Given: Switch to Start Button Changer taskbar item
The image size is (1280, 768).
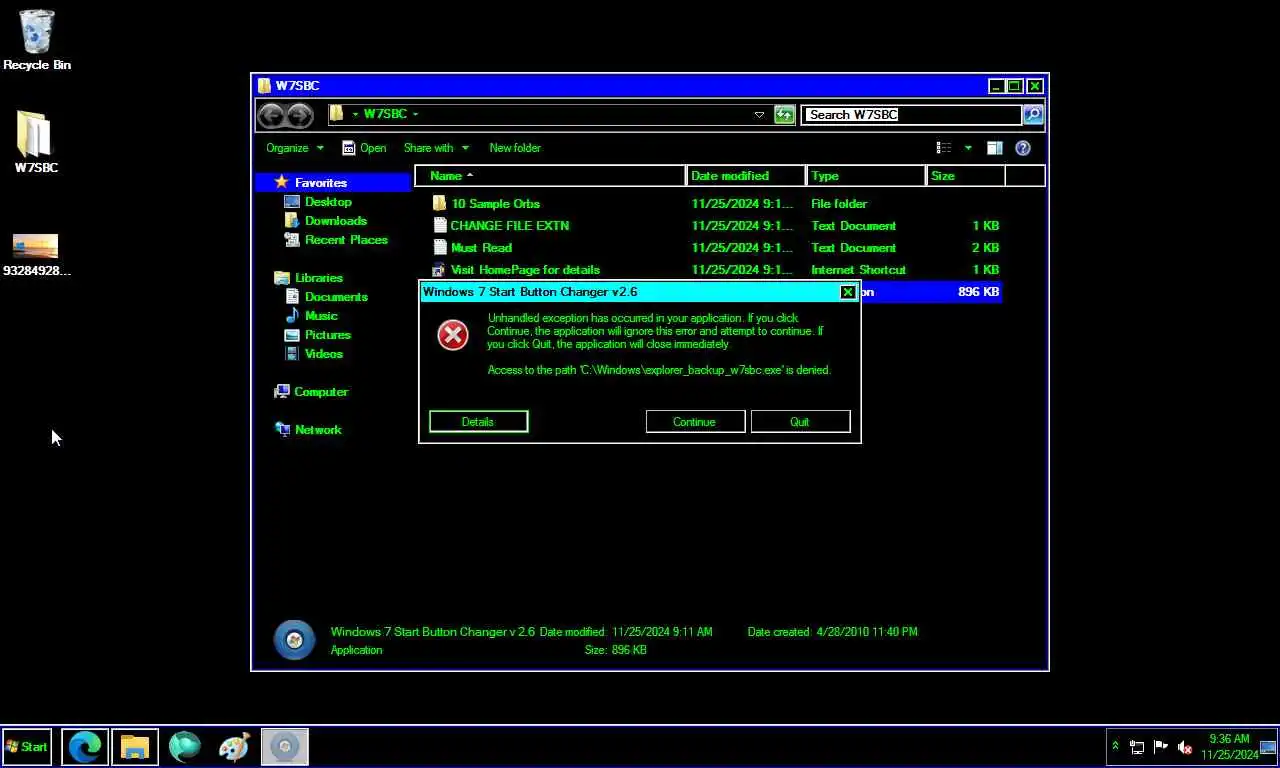Looking at the screenshot, I should click(285, 746).
